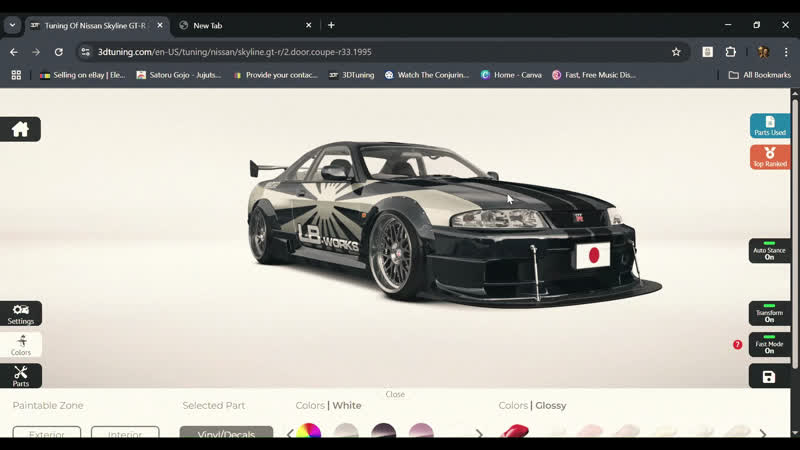Open the Colors panel
The height and width of the screenshot is (450, 800).
pos(21,345)
